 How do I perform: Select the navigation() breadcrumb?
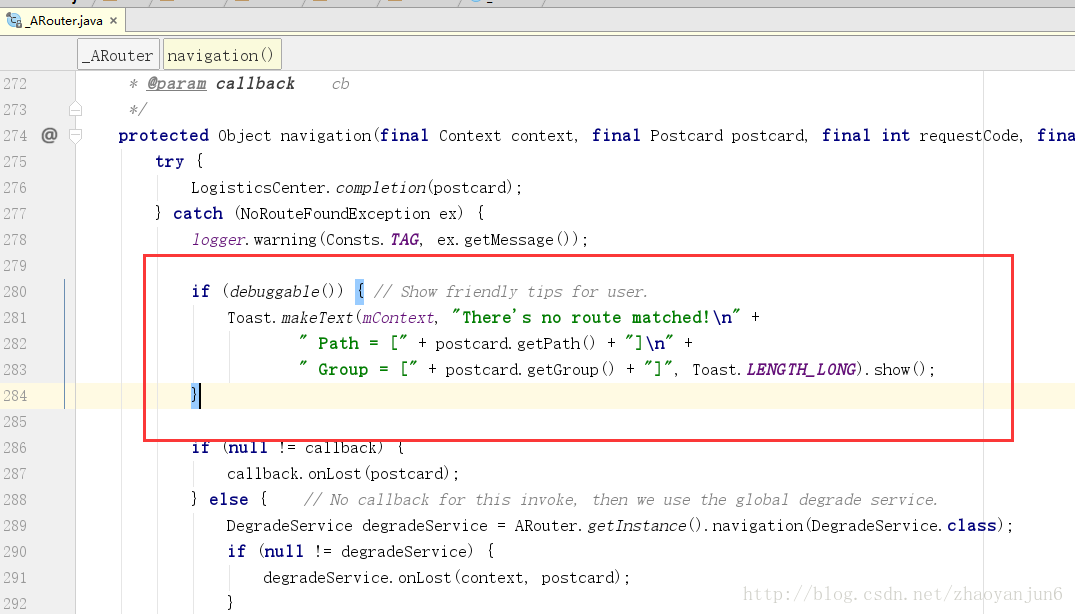pyautogui.click(x=221, y=56)
